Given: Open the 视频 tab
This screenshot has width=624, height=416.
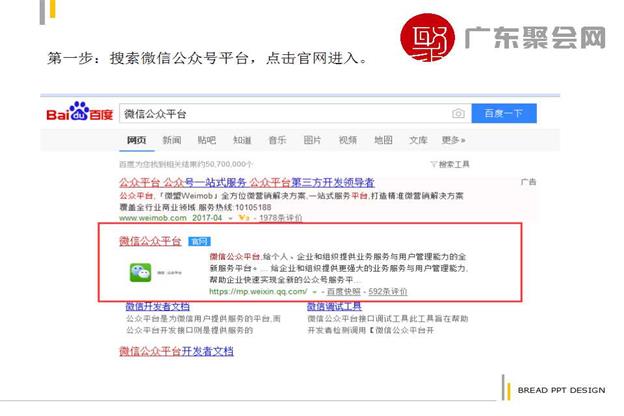Looking at the screenshot, I should tap(347, 140).
